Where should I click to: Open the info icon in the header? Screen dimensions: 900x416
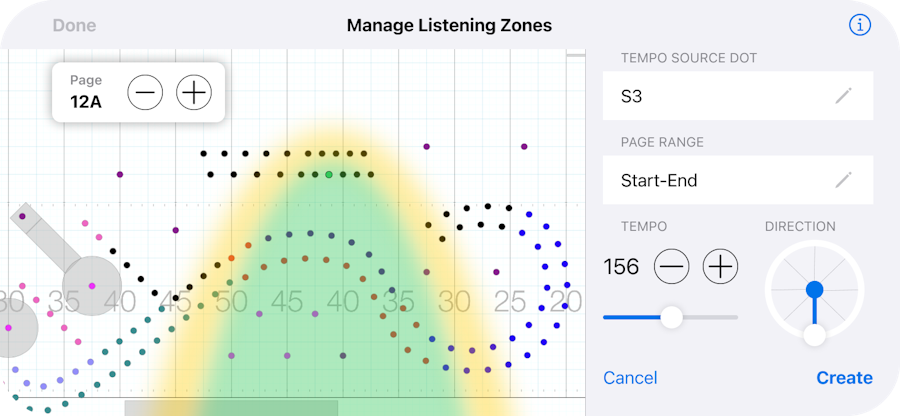(x=860, y=25)
